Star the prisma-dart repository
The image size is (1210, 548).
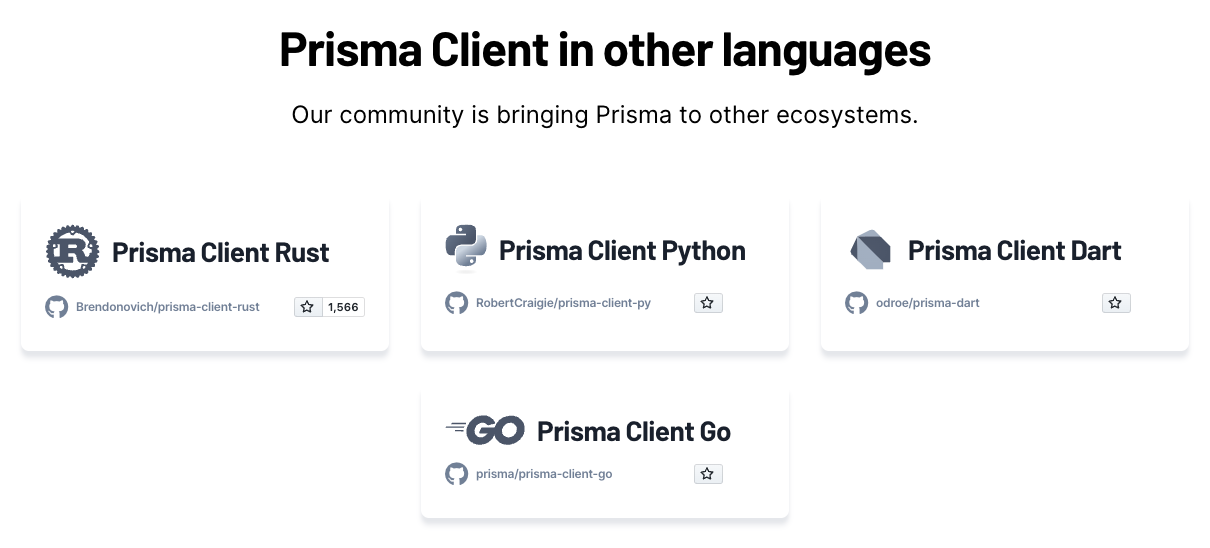tap(1116, 303)
